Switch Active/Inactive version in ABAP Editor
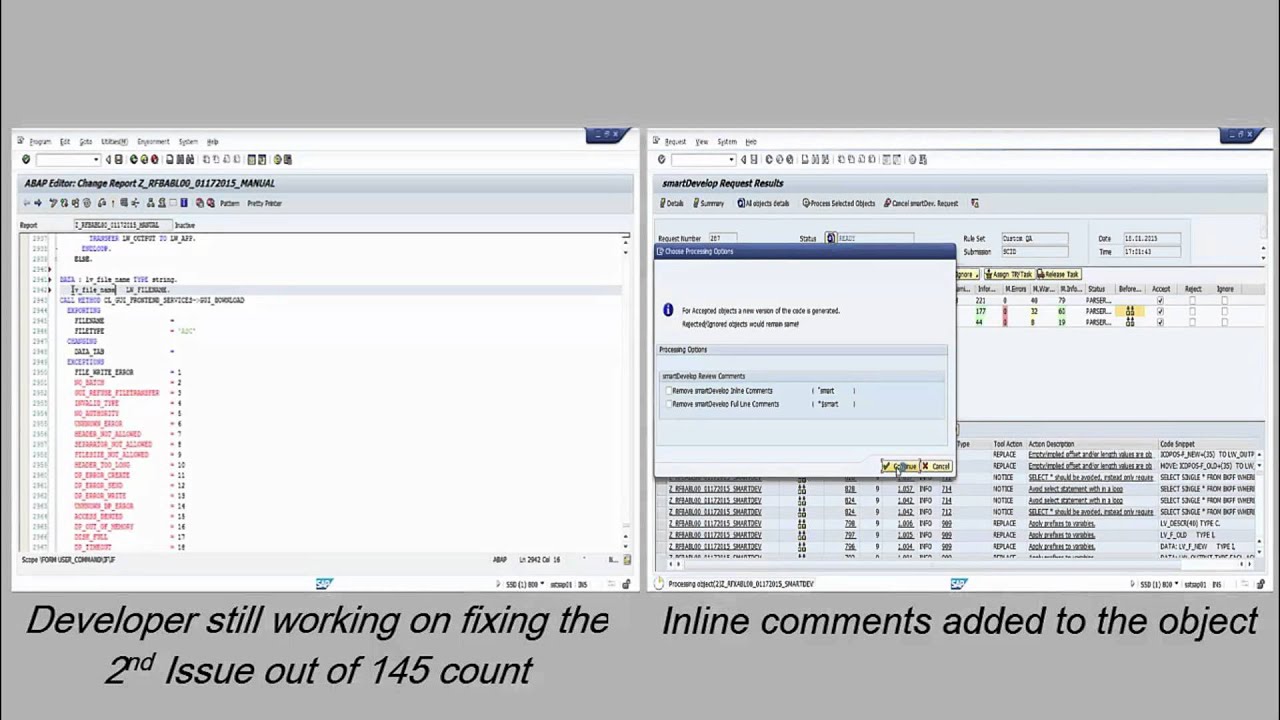 click(x=65, y=203)
